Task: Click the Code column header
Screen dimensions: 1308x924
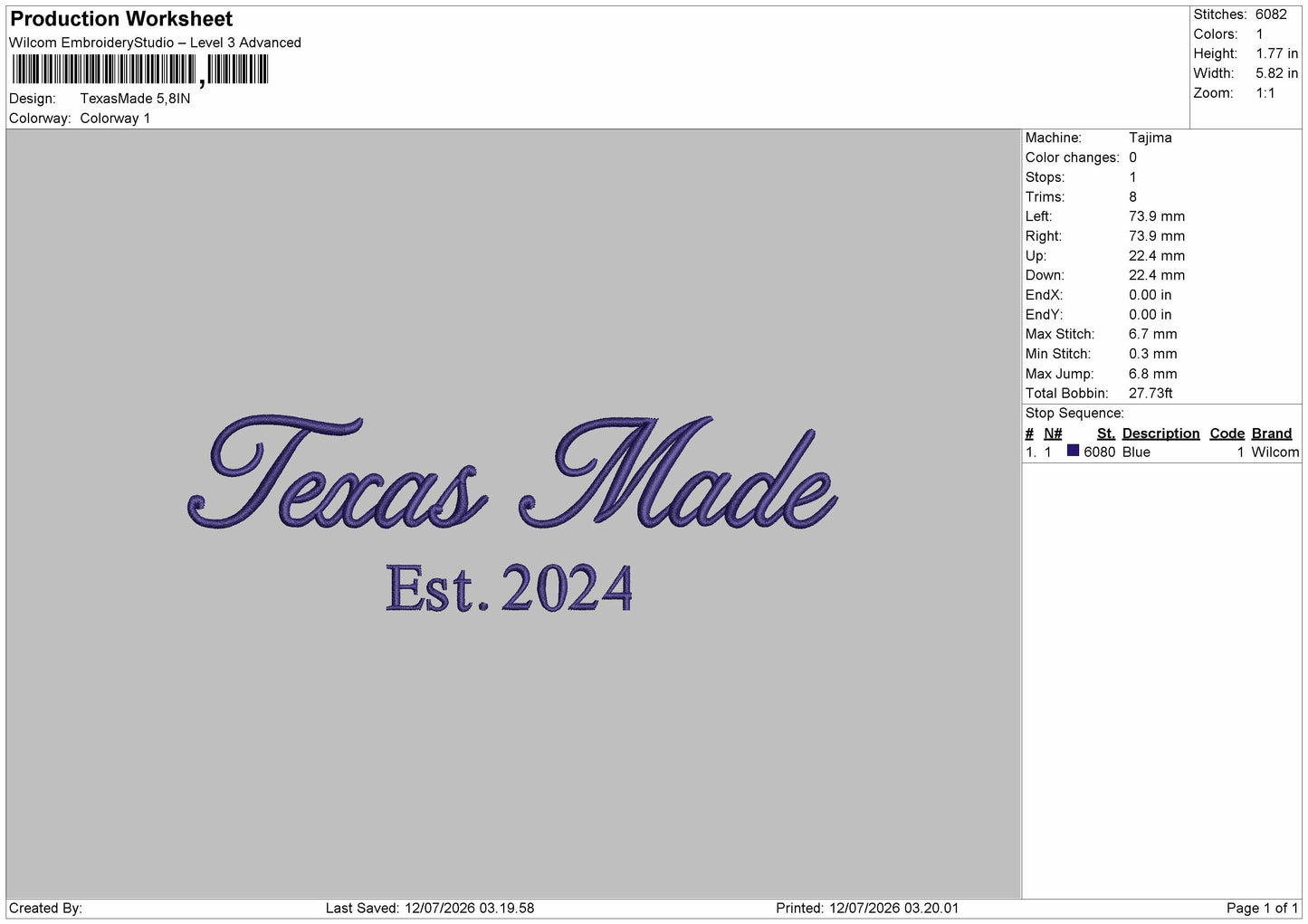Action: click(x=1227, y=433)
